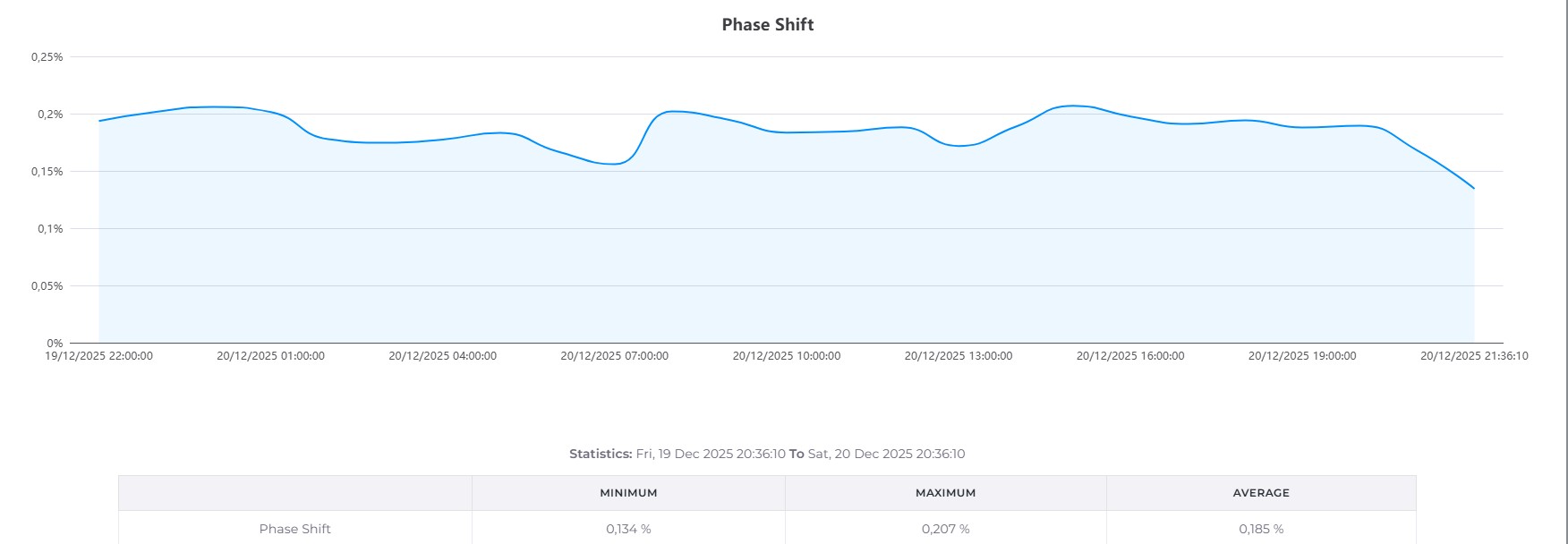Viewport: 1568px width, 544px height.
Task: Click the Phase Shift chart title
Action: point(768,25)
